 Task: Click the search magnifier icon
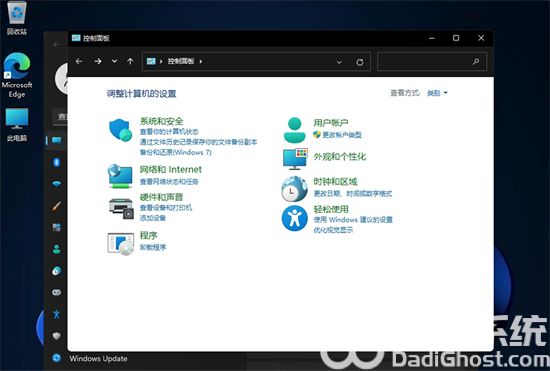[x=476, y=62]
